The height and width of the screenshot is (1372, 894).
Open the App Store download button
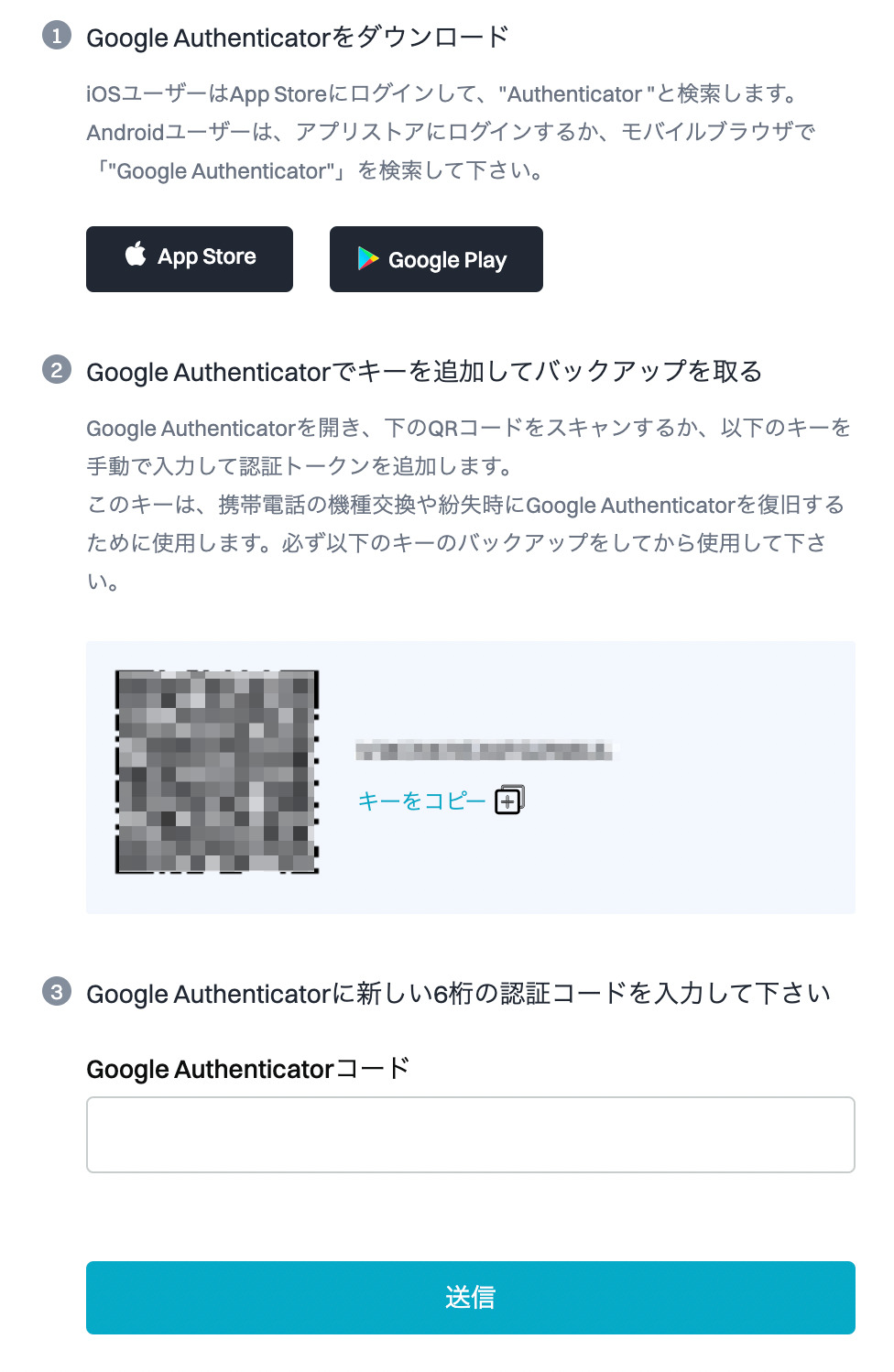point(190,259)
